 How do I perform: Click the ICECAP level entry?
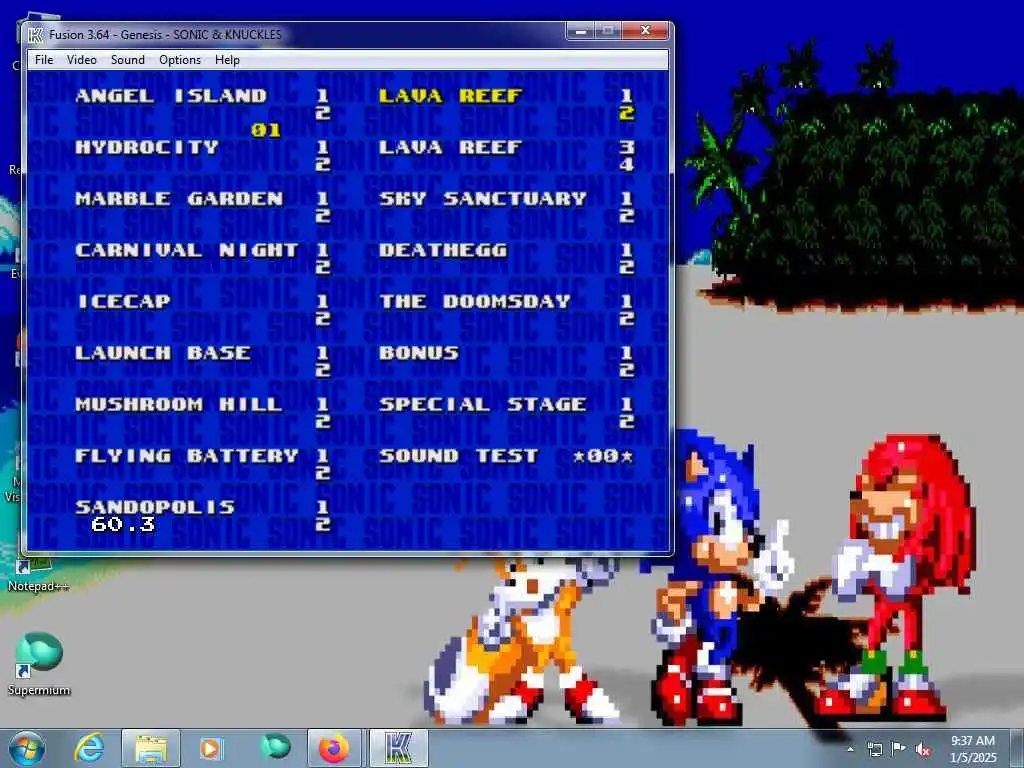coord(124,302)
